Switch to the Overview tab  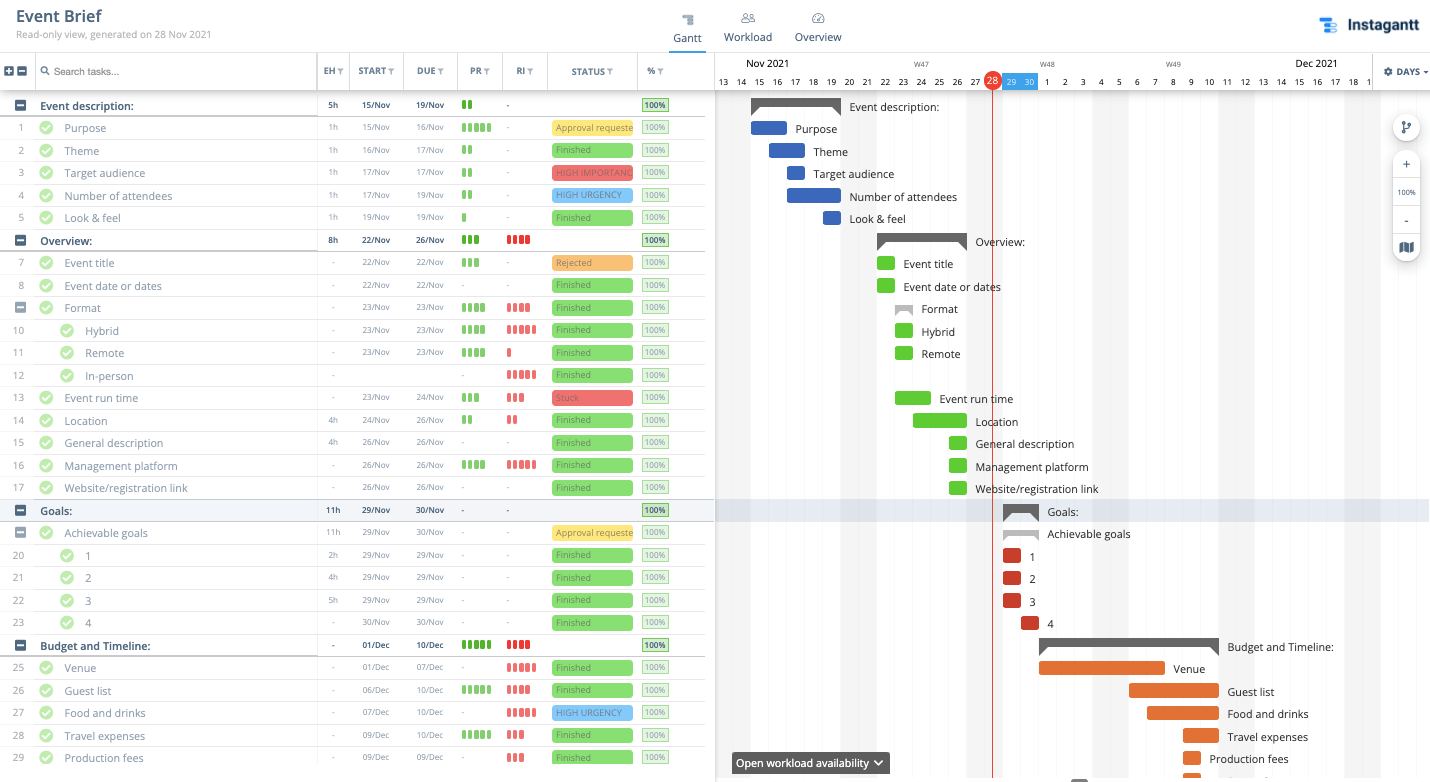(818, 28)
